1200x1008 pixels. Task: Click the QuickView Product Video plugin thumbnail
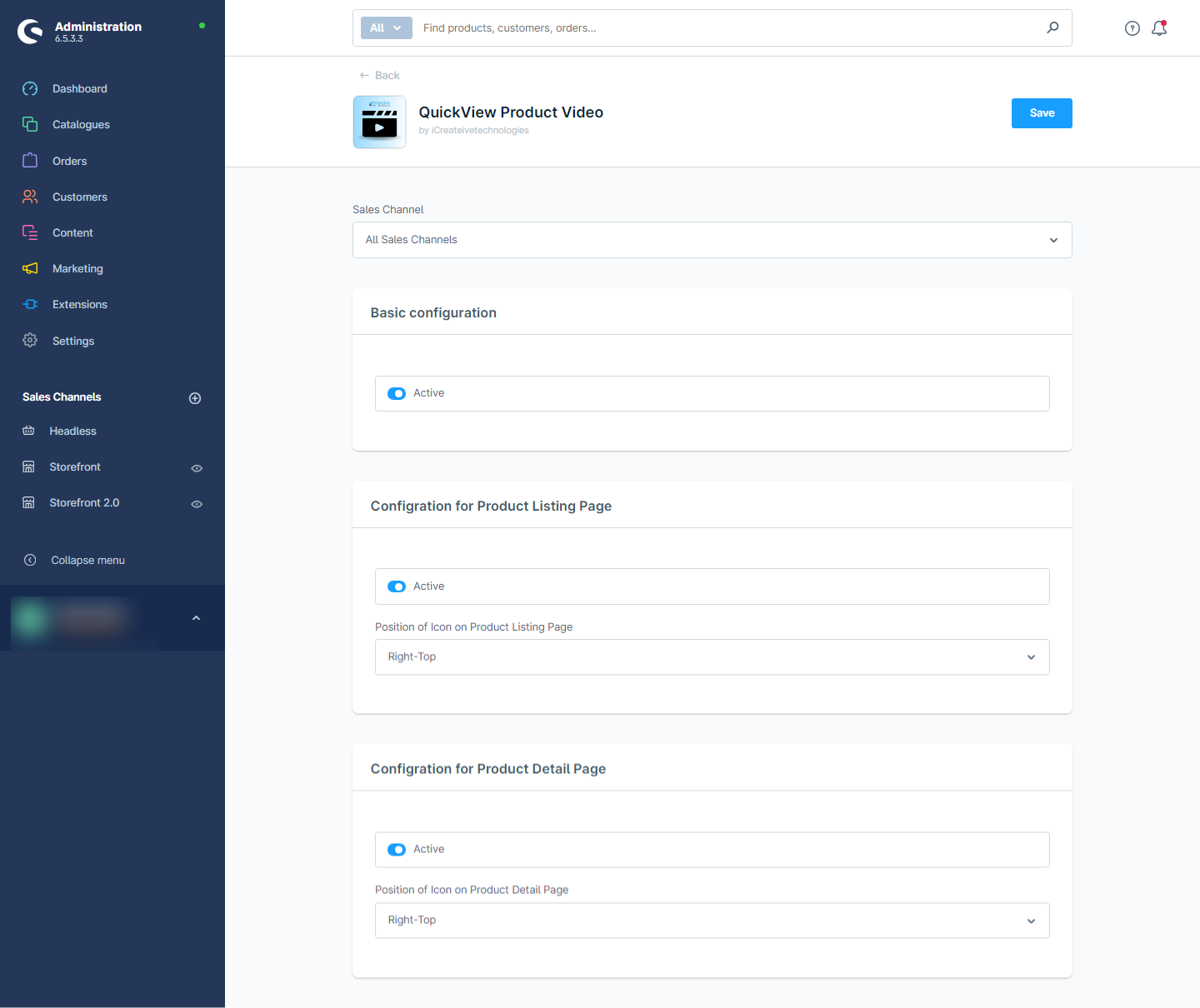pos(379,122)
